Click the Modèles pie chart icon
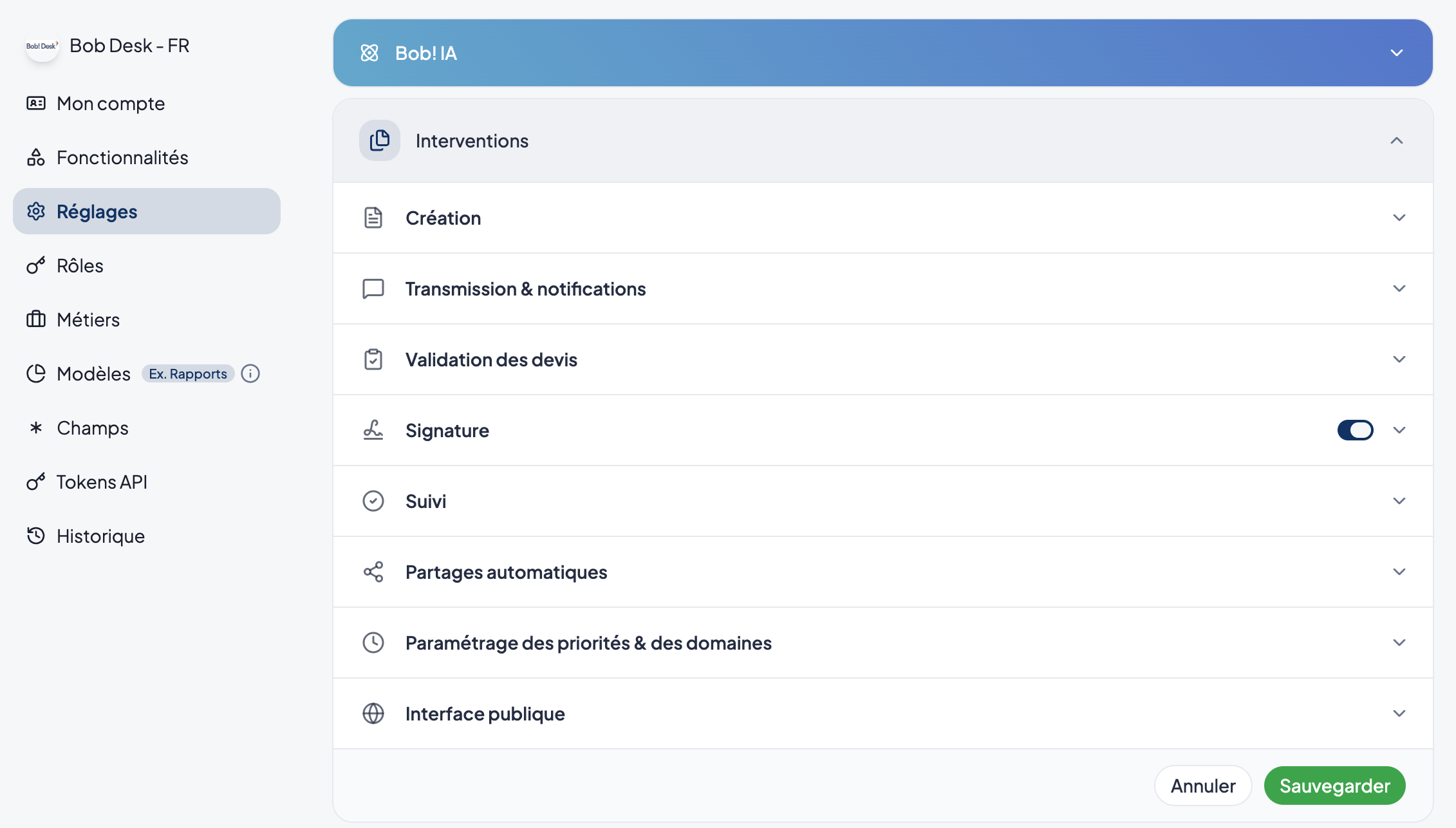1456x828 pixels. point(36,373)
